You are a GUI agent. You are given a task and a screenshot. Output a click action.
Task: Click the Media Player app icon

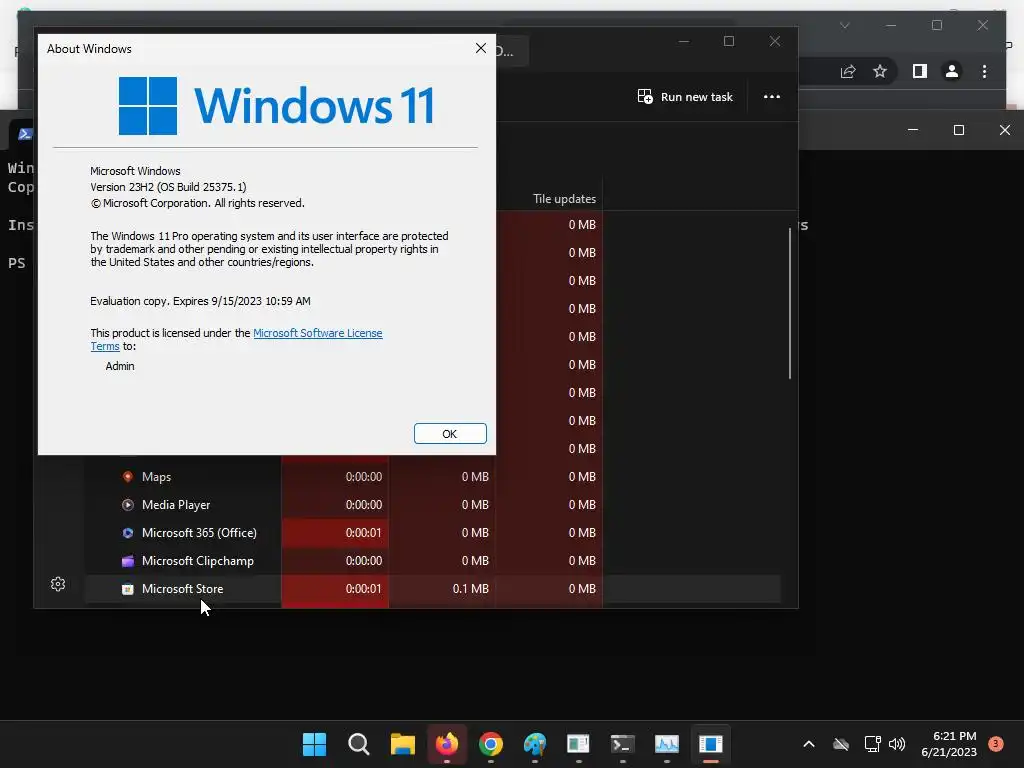[x=128, y=505]
